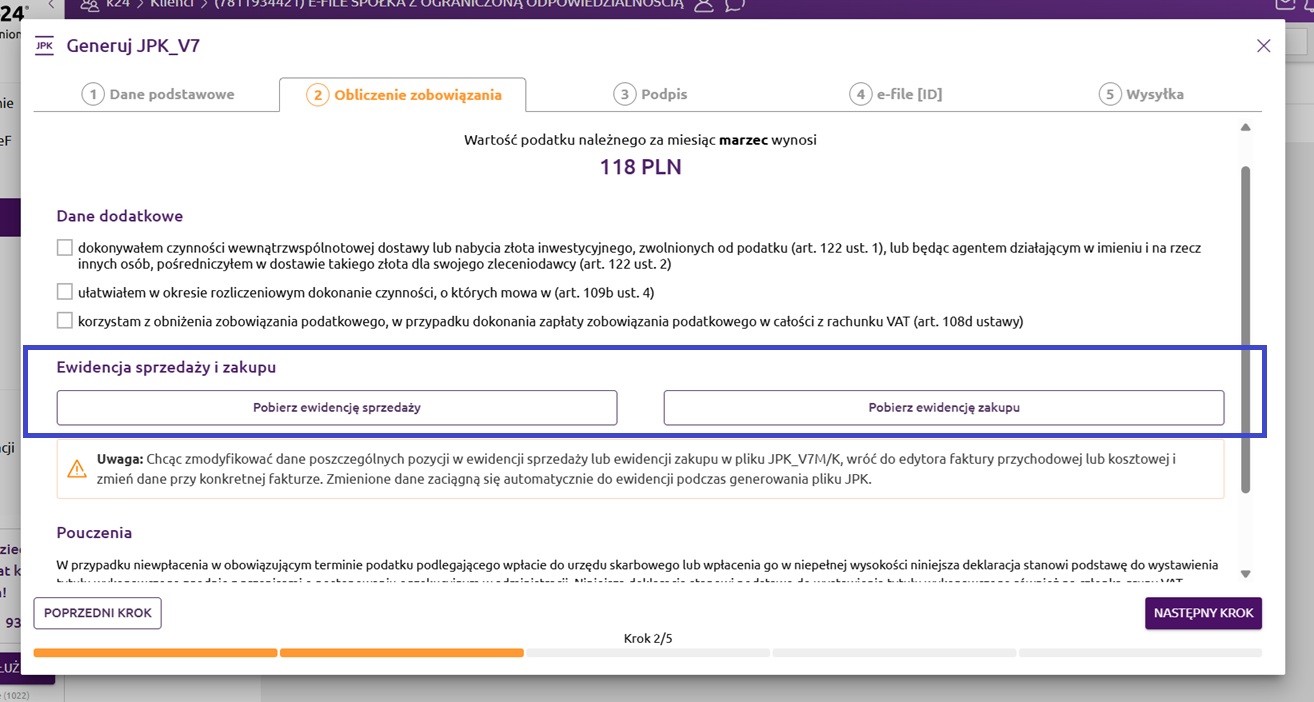Enable the art. 109b ust. 4 checkbox
Screen dimensions: 1314x702
pos(65,292)
